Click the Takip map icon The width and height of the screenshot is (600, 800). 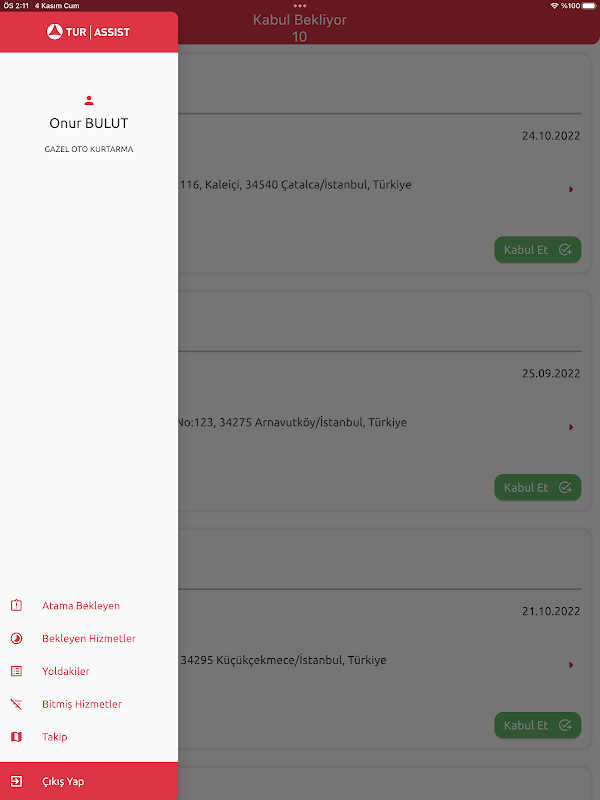(16, 737)
